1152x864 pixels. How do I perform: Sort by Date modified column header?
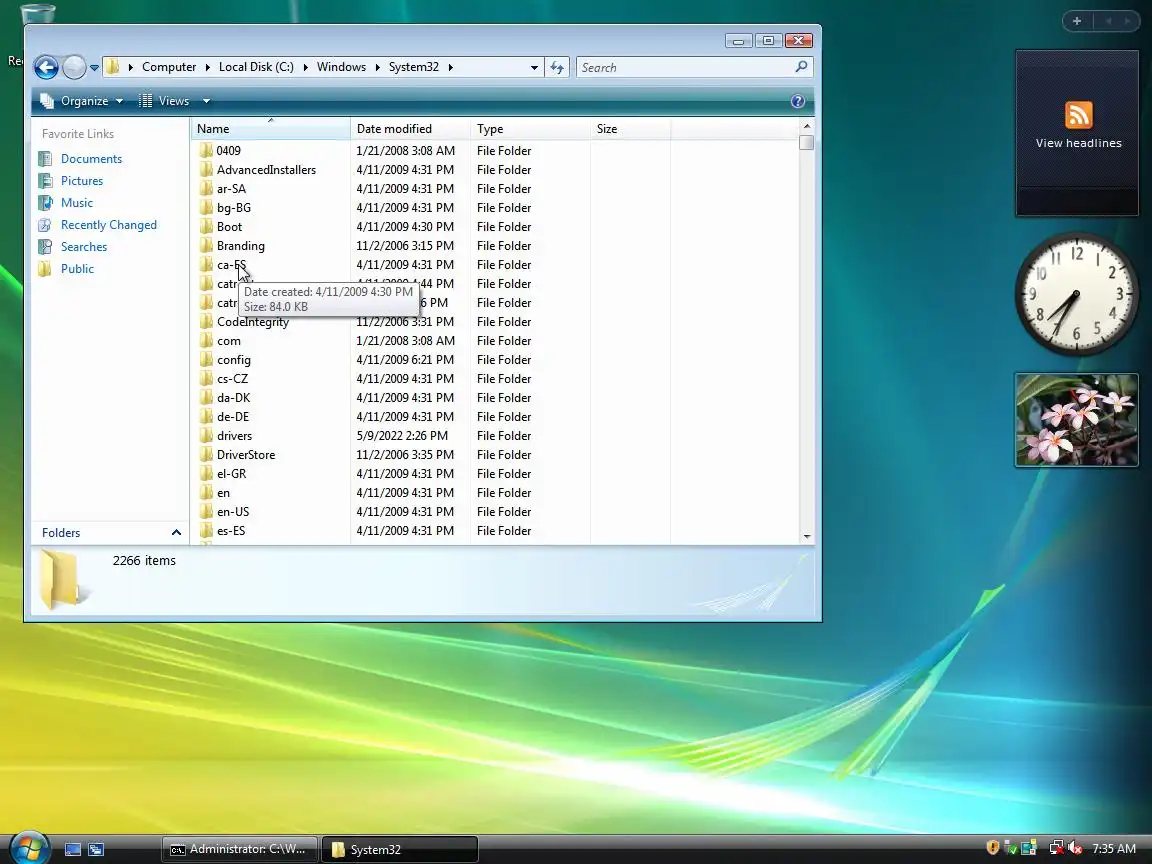410,129
